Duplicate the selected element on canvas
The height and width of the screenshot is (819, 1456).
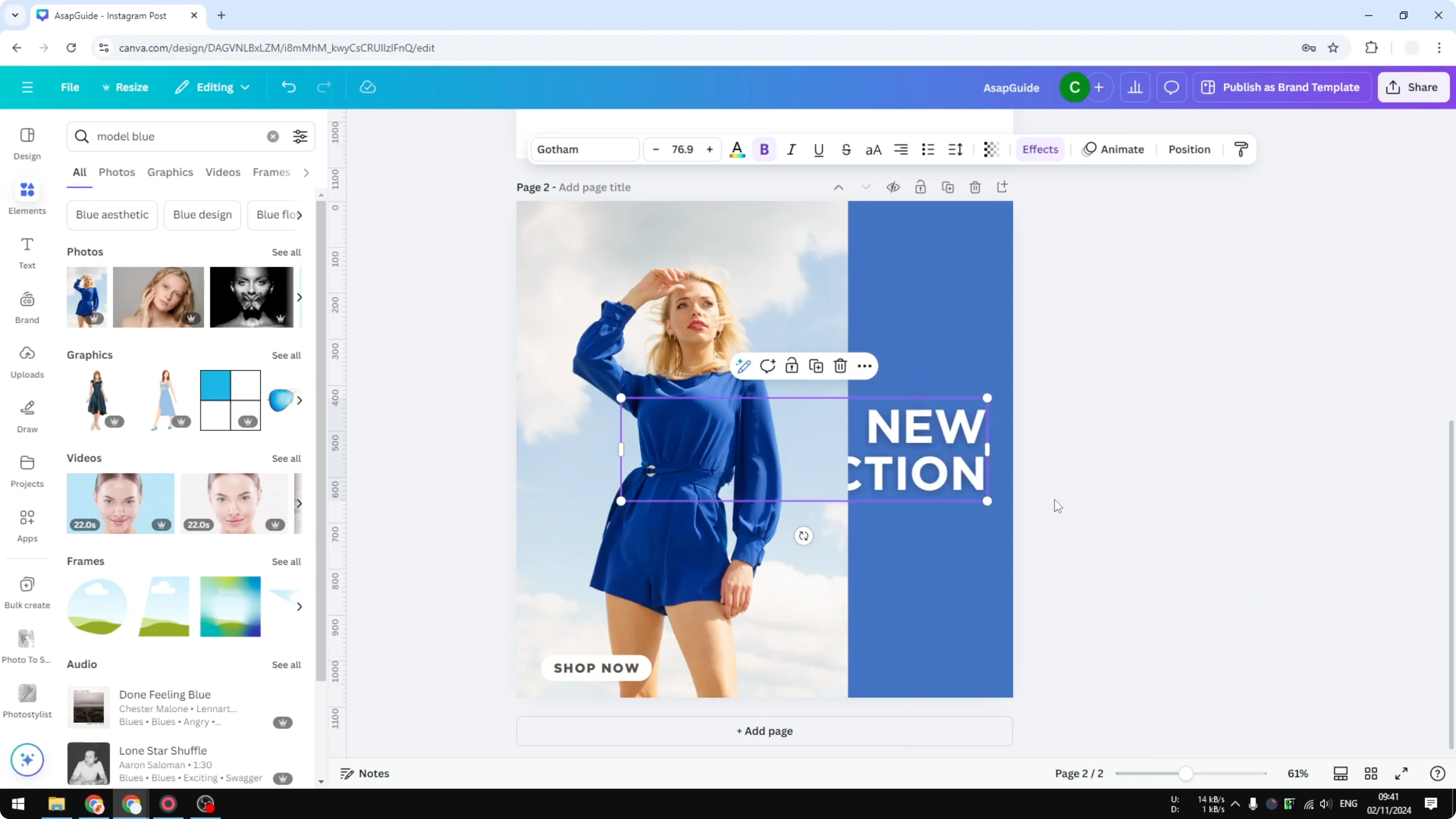coord(815,366)
